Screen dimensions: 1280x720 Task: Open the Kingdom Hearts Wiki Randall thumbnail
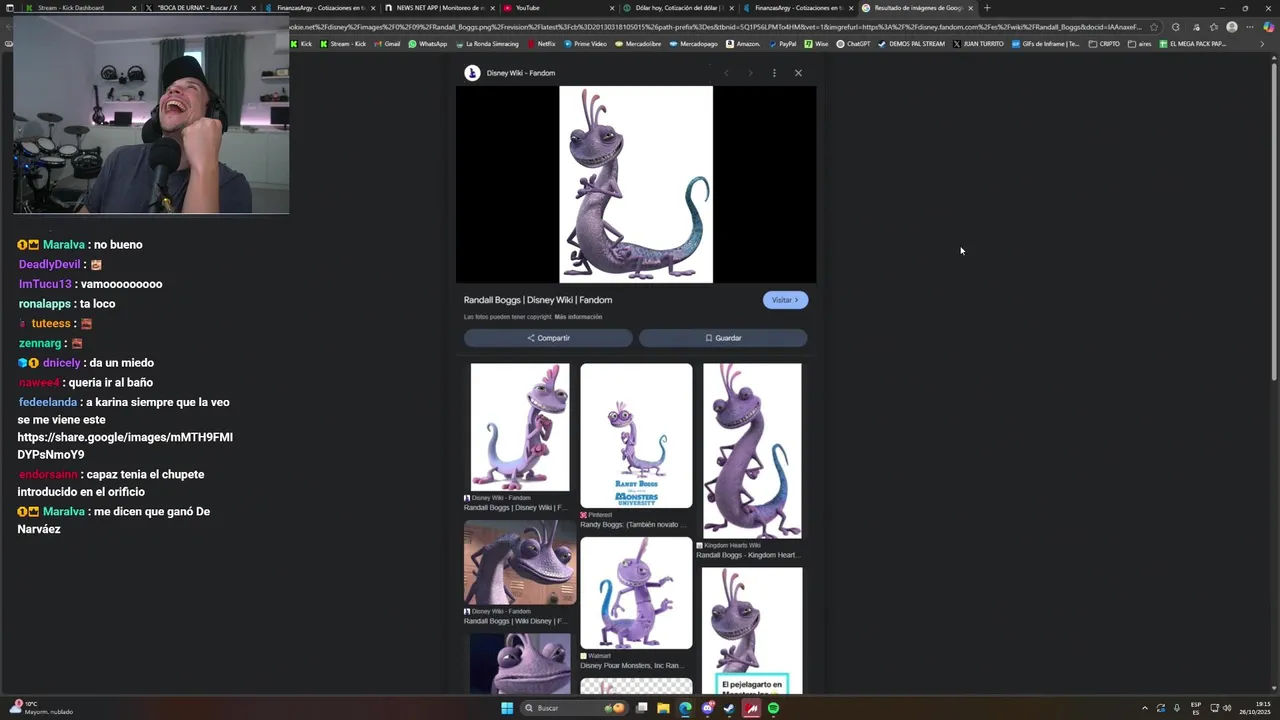752,450
